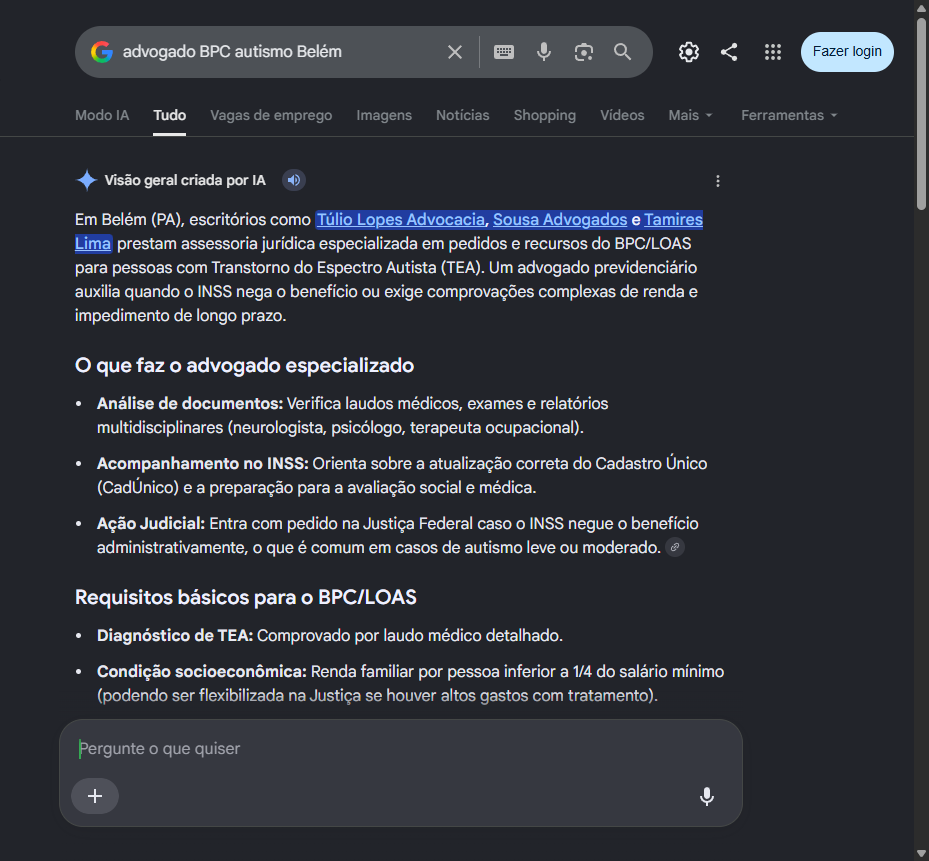
Task: Open the Túlio Lopes Advocacia link
Action: click(401, 219)
